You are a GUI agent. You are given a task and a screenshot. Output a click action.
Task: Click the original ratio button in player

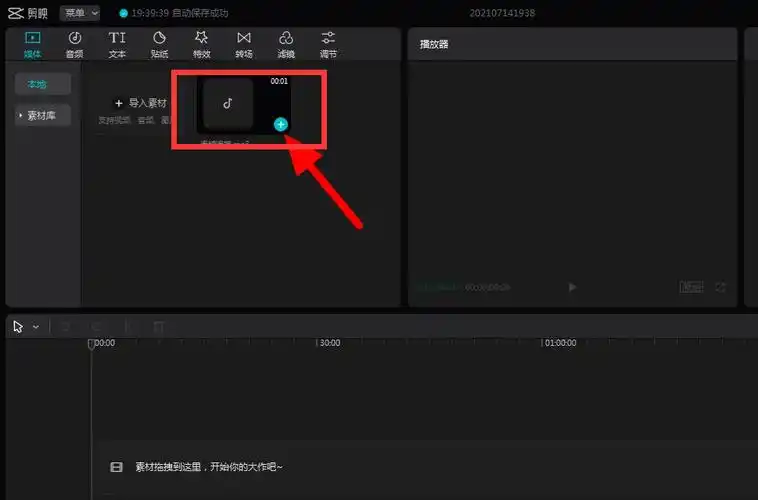(691, 287)
